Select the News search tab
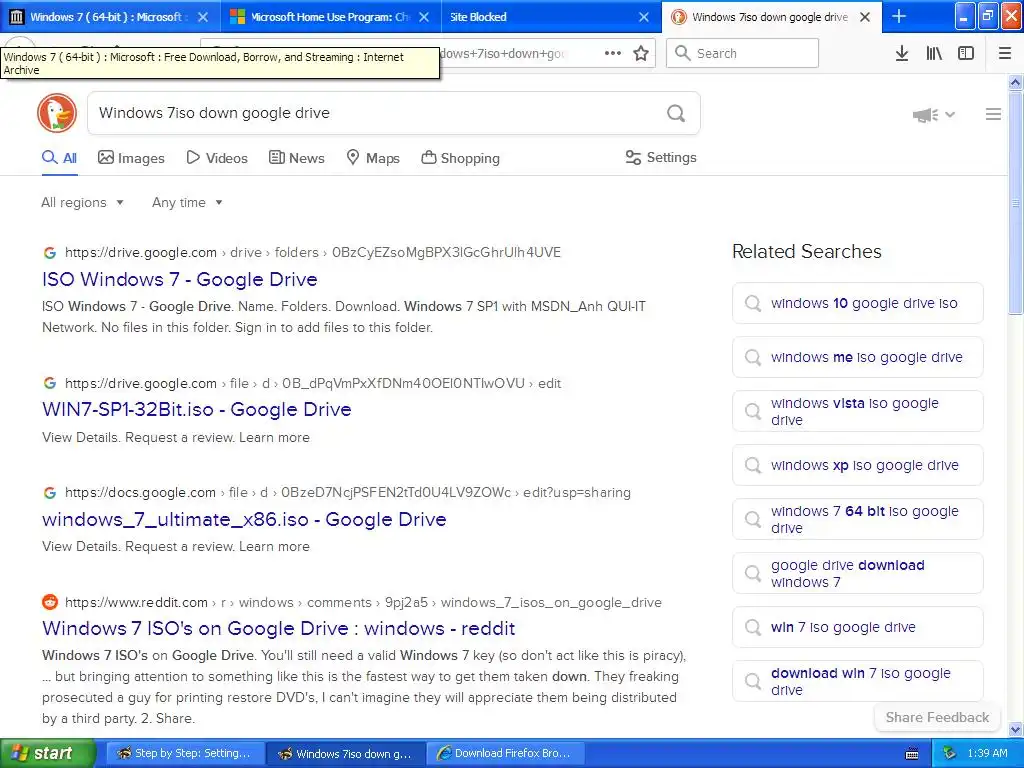 tap(296, 158)
